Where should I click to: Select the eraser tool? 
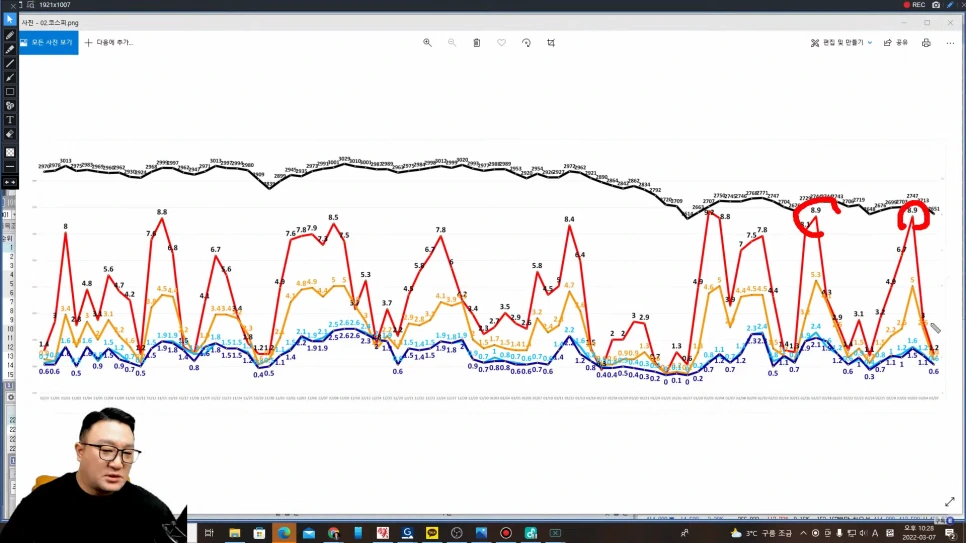coord(9,134)
